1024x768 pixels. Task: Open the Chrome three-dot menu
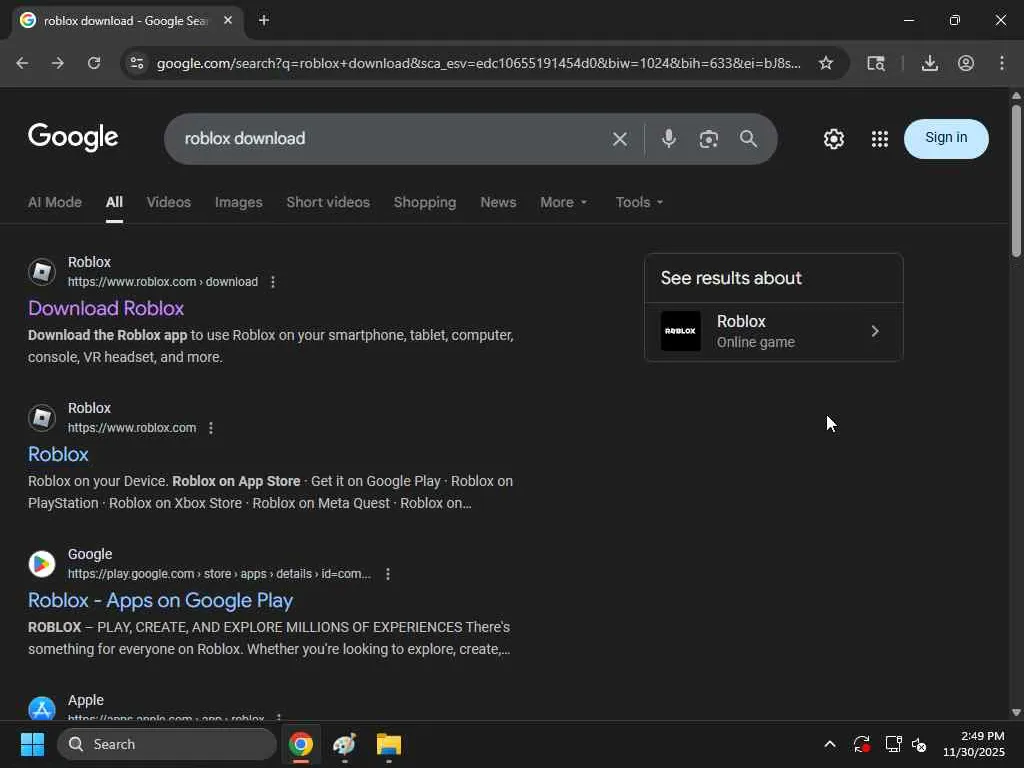(1002, 63)
